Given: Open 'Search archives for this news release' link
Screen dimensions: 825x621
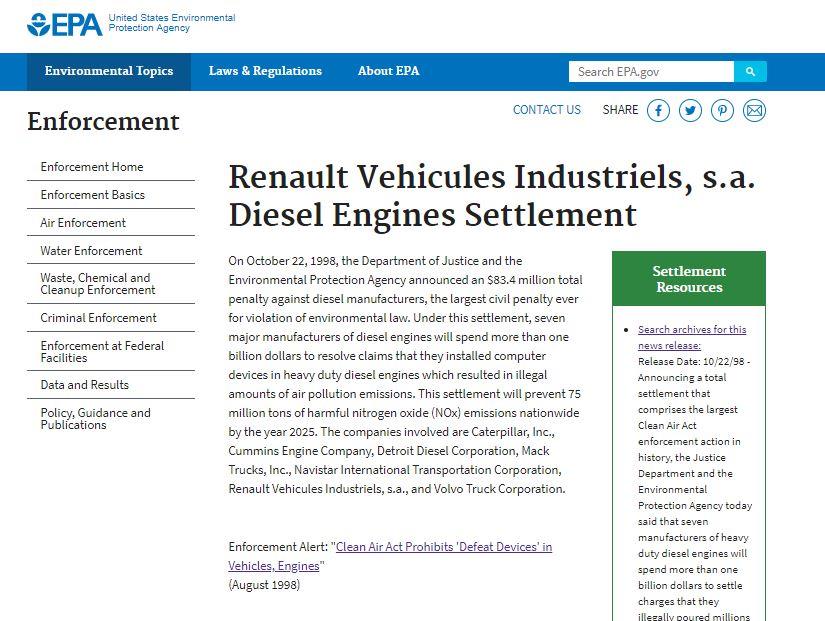Looking at the screenshot, I should click(692, 337).
